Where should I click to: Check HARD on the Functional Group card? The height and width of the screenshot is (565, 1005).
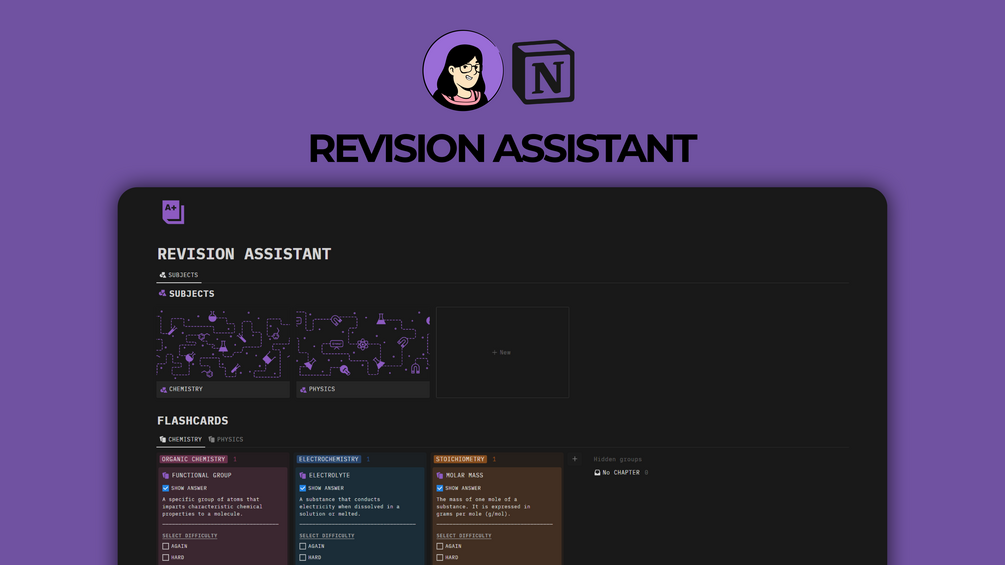(x=165, y=557)
